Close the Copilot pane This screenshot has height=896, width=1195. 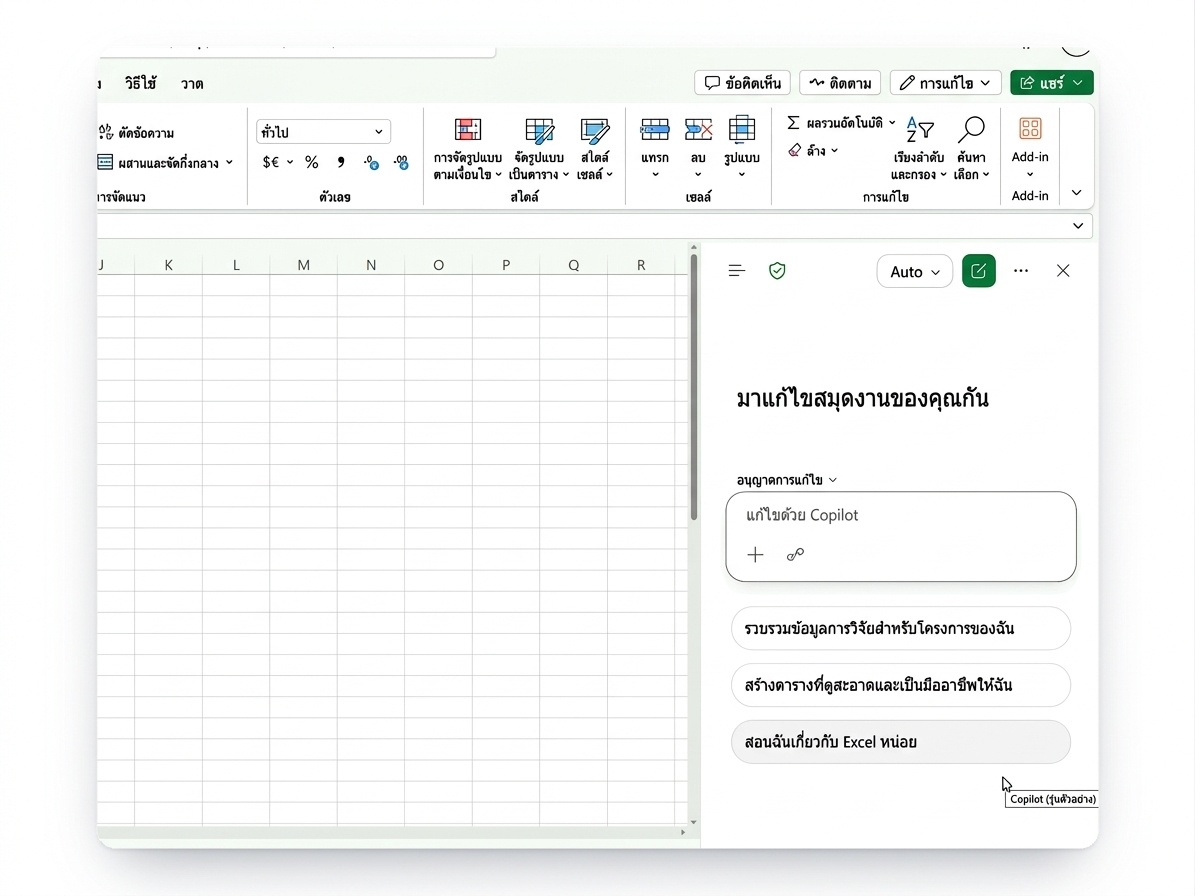(1063, 270)
